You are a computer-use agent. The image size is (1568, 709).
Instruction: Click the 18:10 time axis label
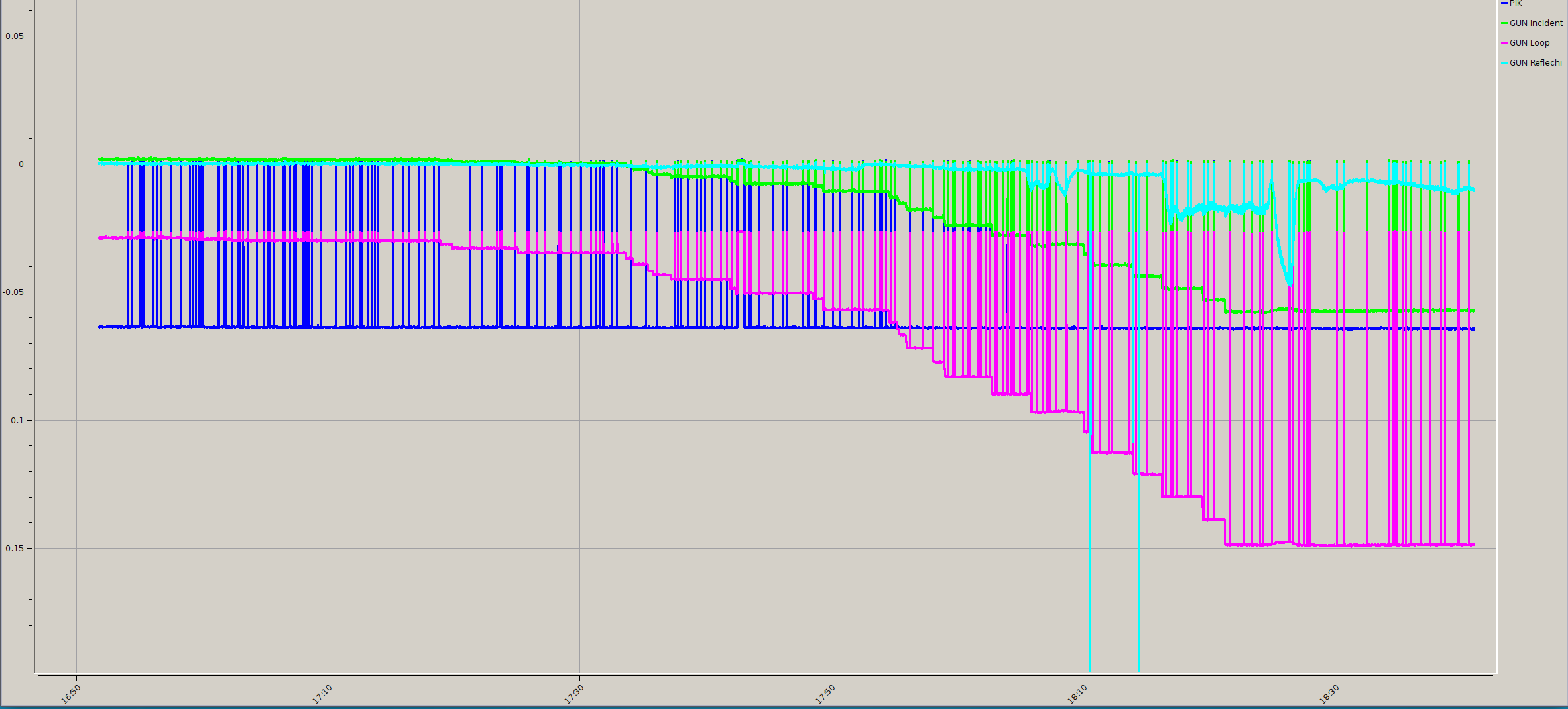(1077, 693)
